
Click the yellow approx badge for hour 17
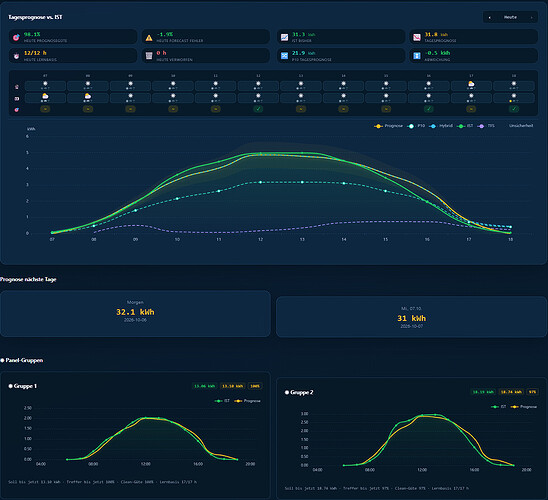pos(471,109)
